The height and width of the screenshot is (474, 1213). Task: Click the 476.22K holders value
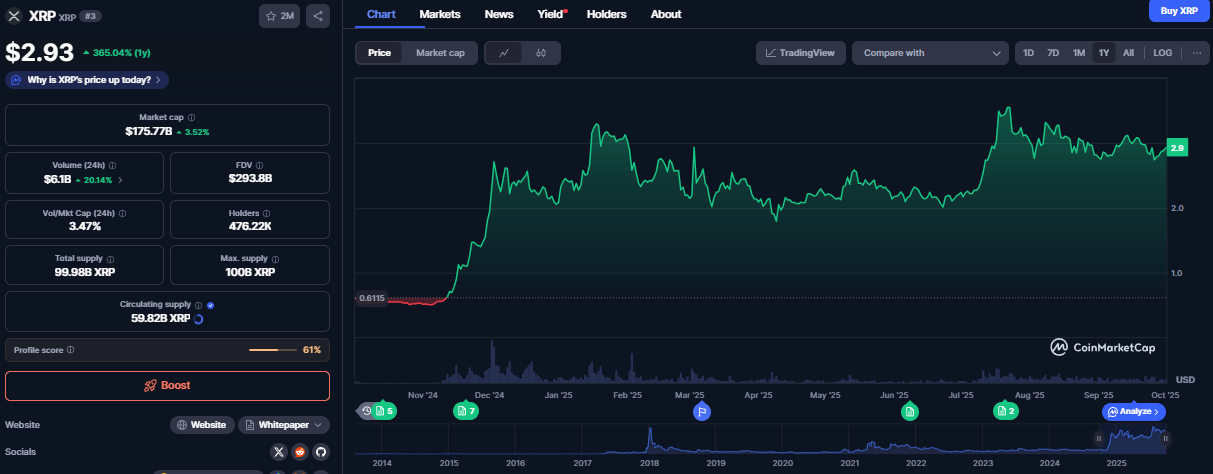[251, 226]
